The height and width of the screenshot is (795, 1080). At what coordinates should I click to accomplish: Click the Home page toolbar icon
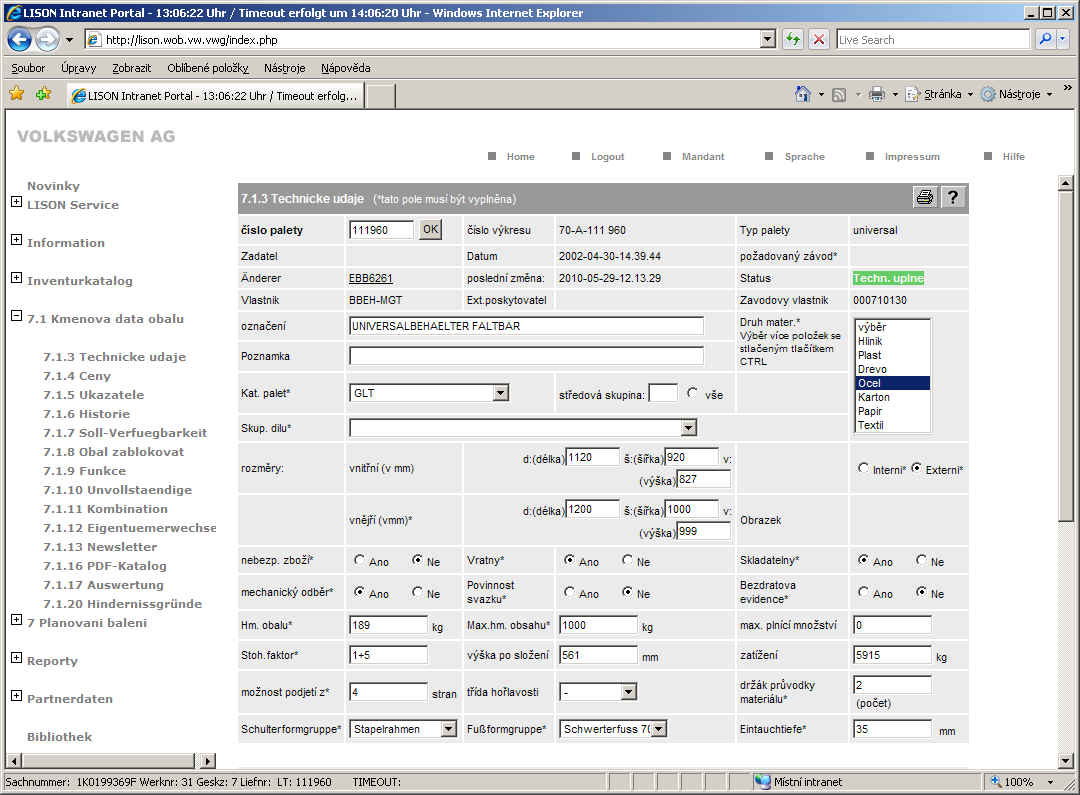tap(802, 94)
